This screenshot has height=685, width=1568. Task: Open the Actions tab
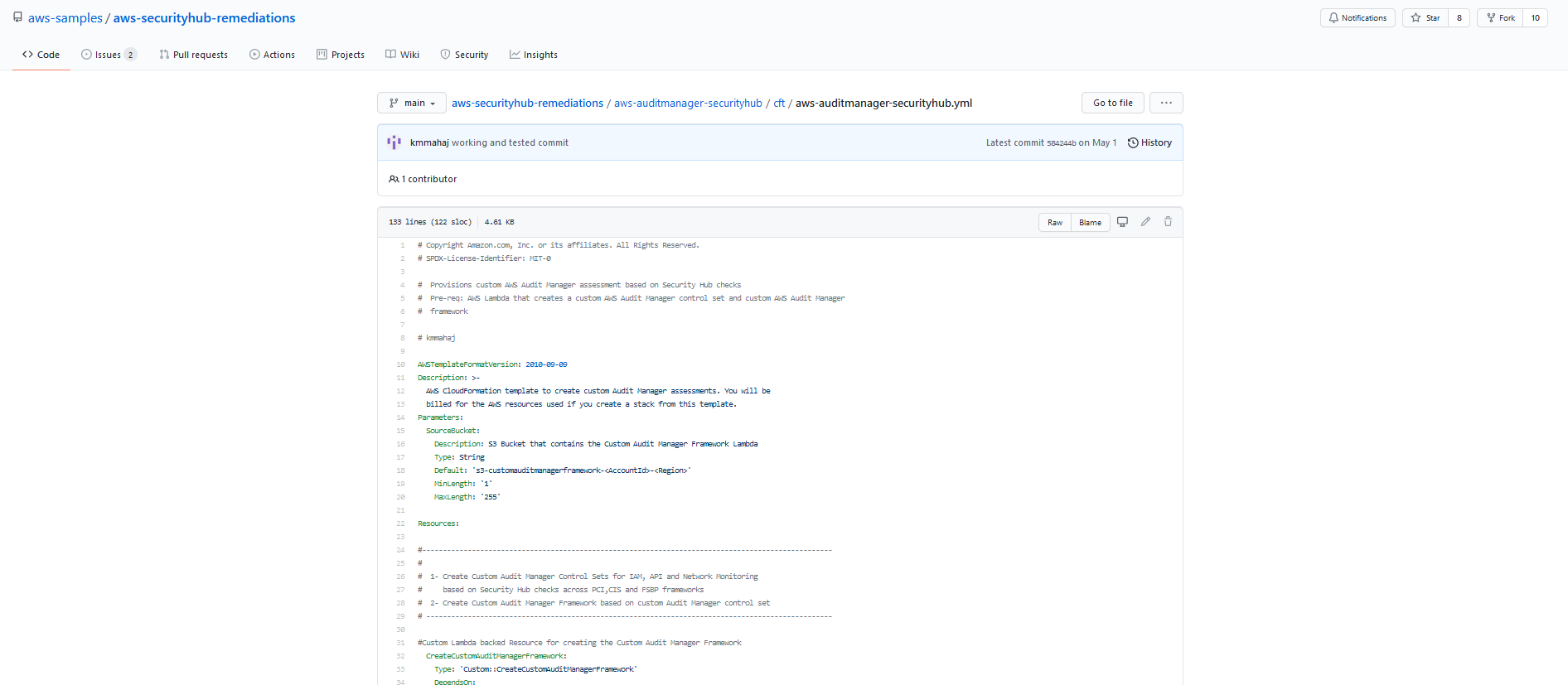(272, 55)
